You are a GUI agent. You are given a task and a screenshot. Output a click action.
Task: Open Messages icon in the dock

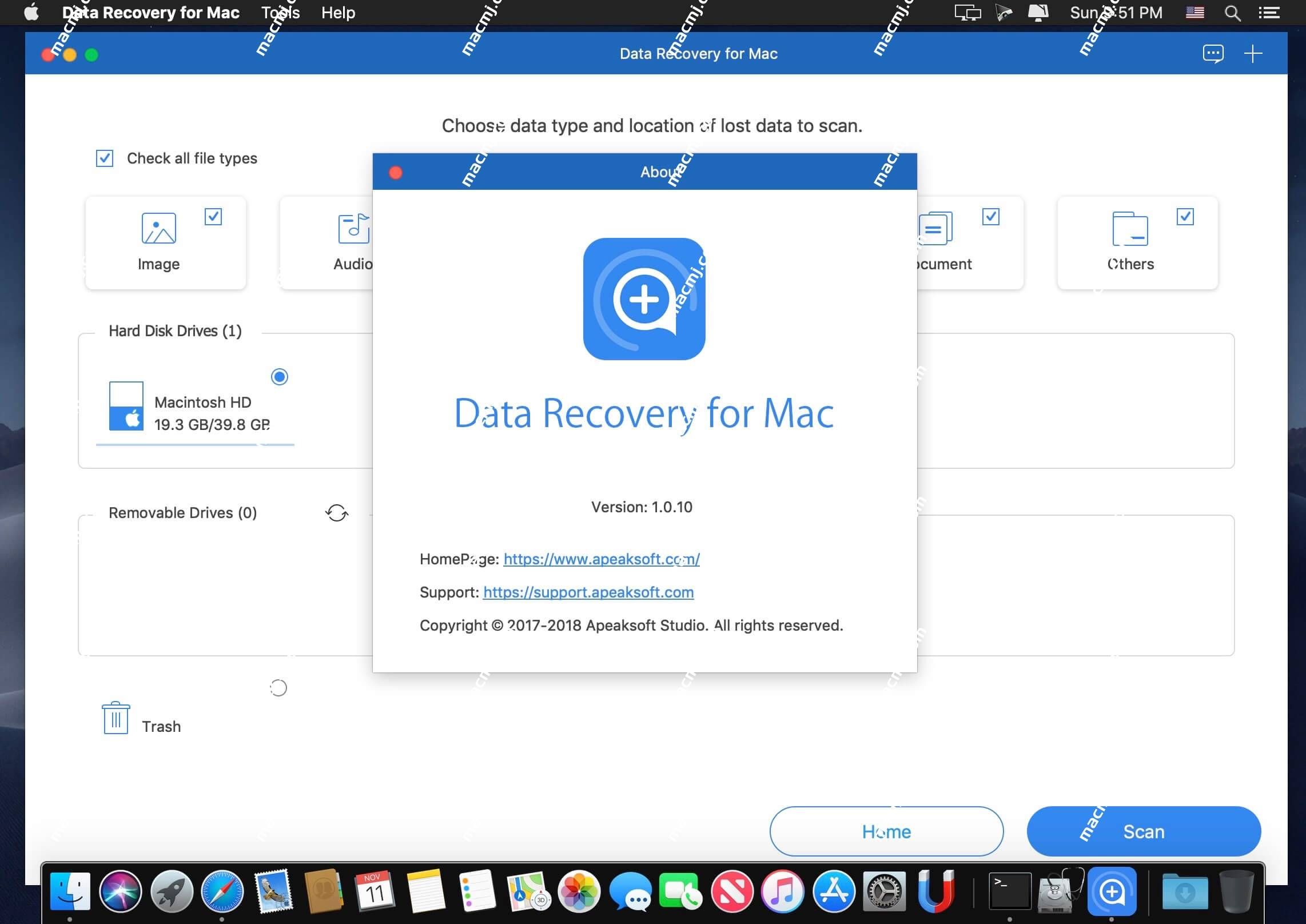click(630, 891)
